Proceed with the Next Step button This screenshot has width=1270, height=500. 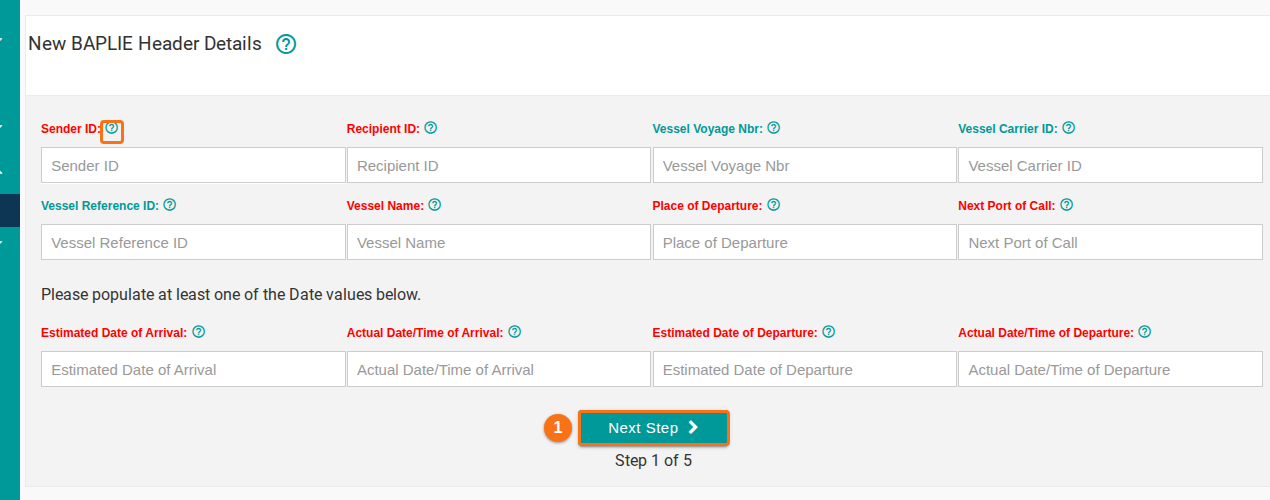click(654, 428)
